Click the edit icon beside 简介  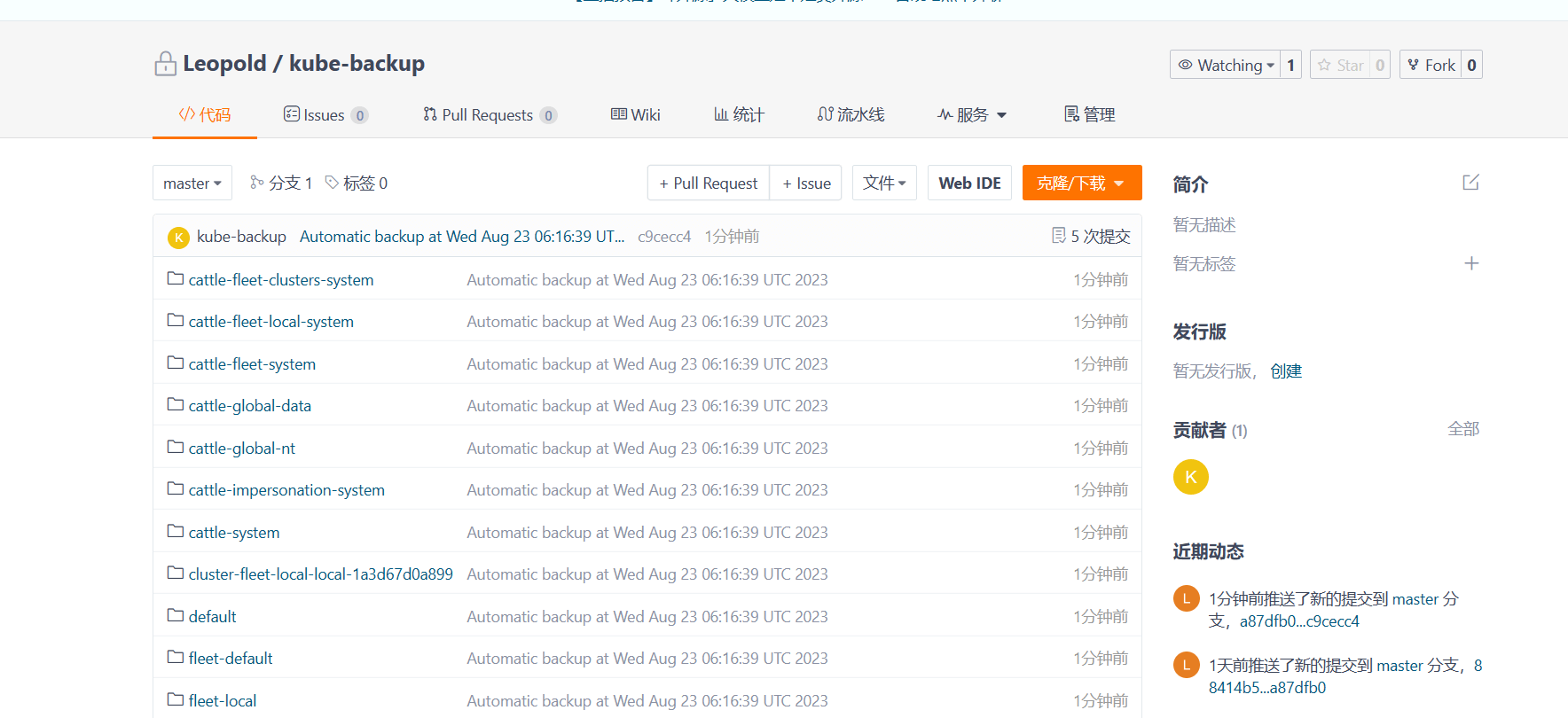[x=1470, y=183]
